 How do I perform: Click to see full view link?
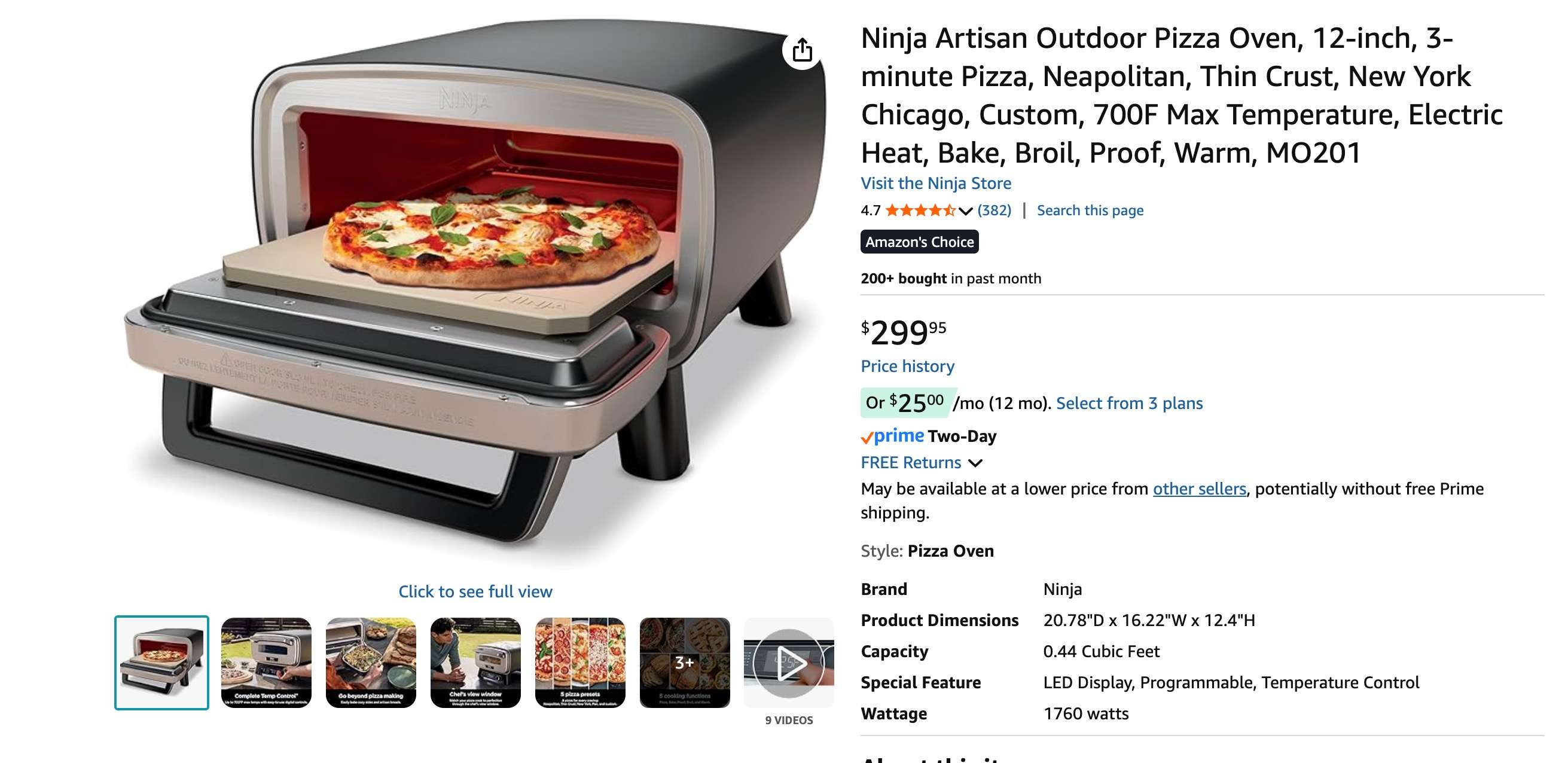[x=475, y=591]
